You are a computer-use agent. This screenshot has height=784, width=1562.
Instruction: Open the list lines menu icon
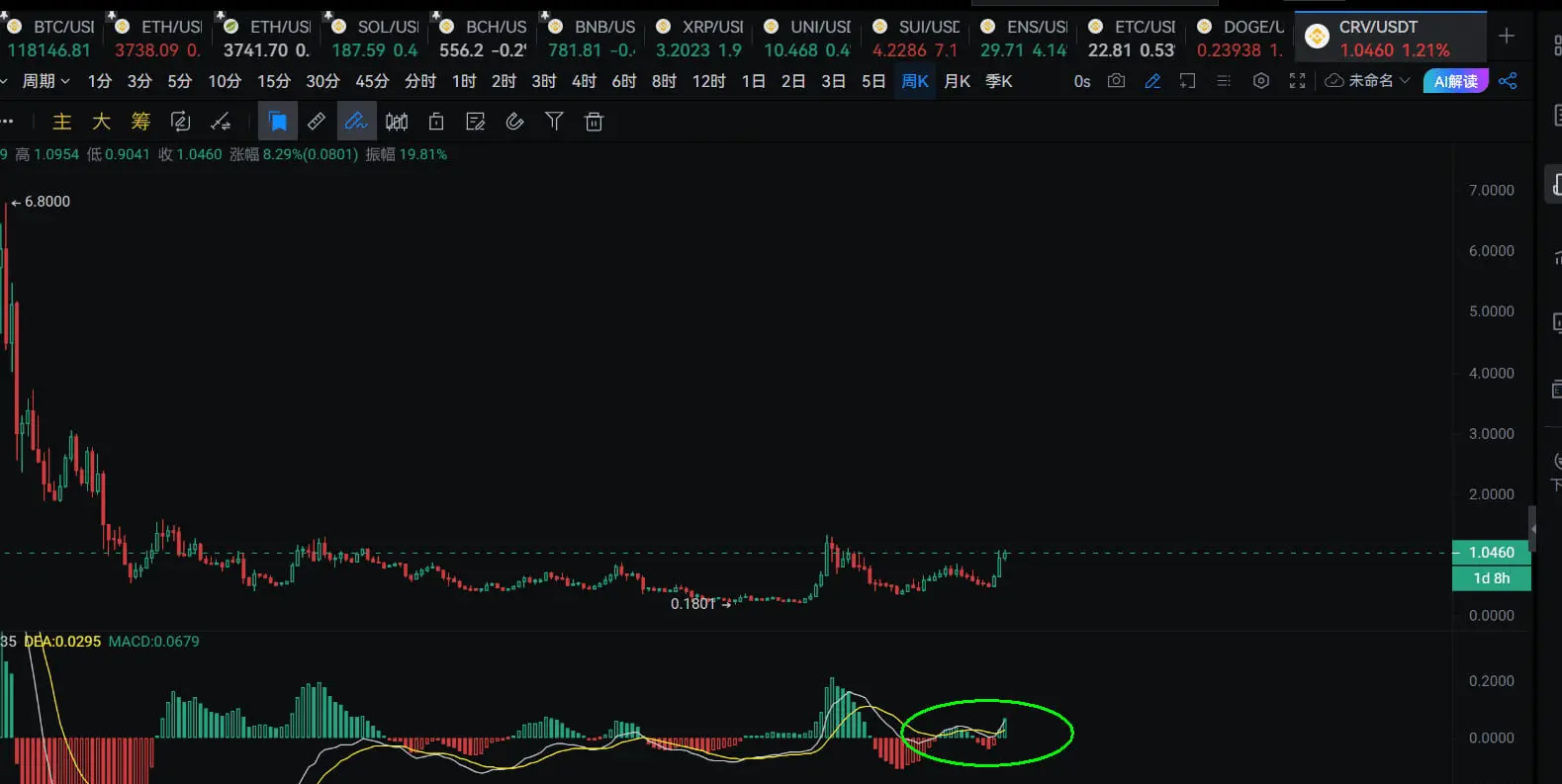(1224, 81)
